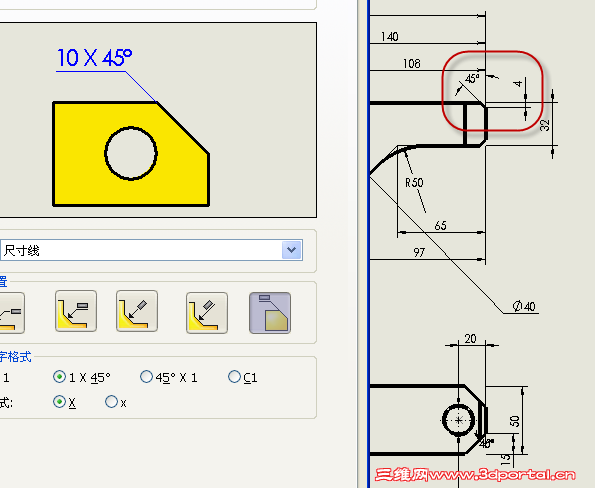The width and height of the screenshot is (595, 488).
Task: Select the R50 radius dimension
Action: coord(414,183)
